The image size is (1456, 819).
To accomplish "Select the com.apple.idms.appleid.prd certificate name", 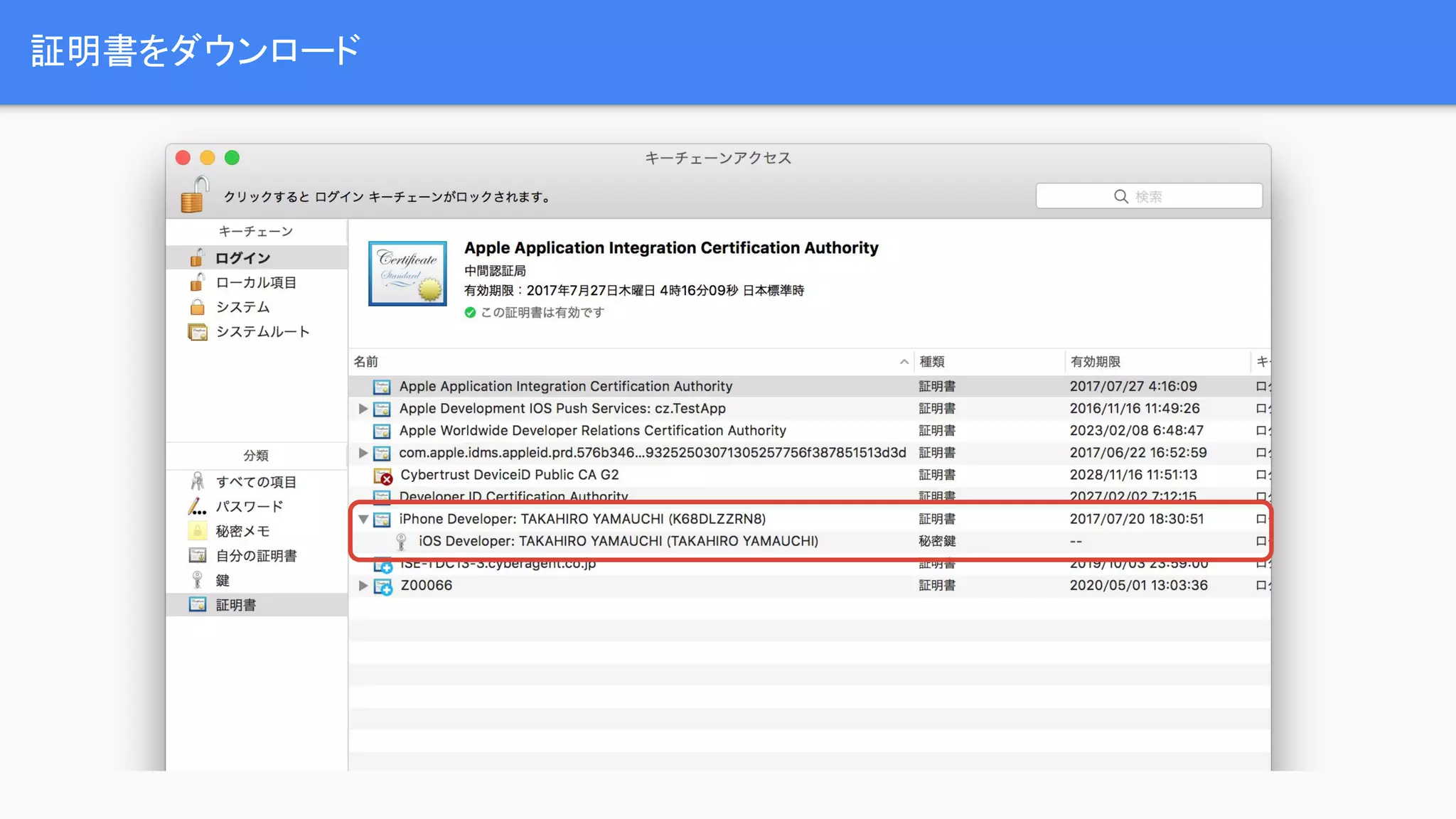I will [x=653, y=453].
